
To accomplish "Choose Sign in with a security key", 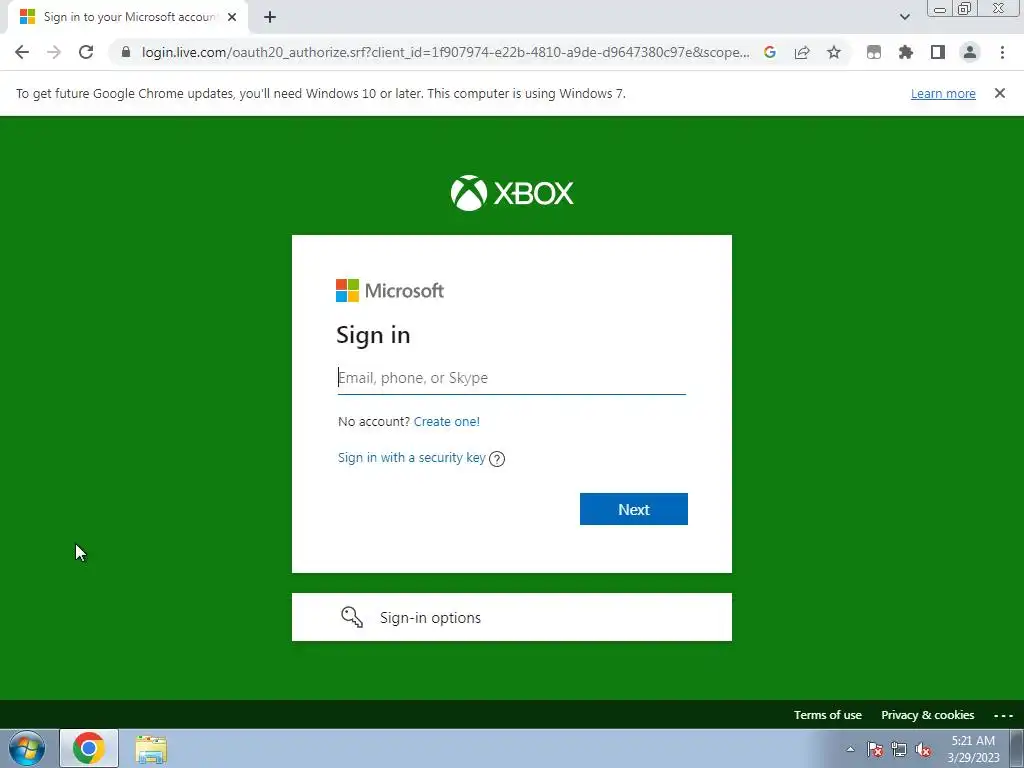I will tap(411, 458).
